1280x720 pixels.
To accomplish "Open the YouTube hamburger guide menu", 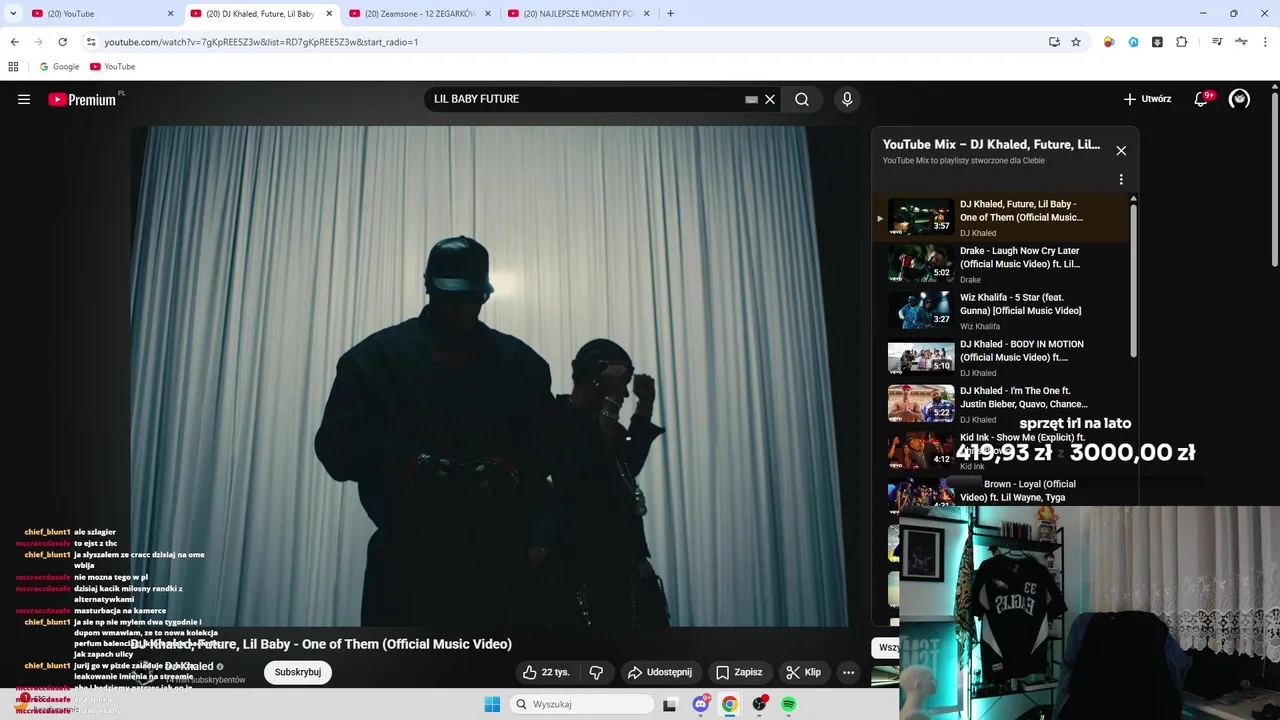I will 24,99.
